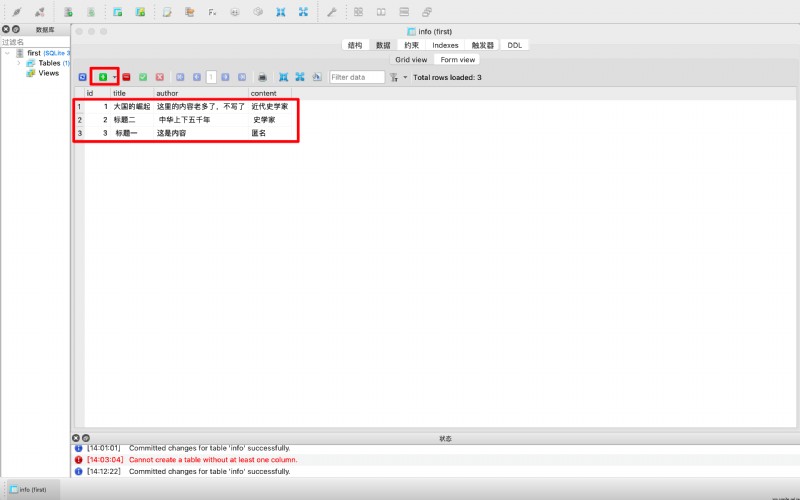Click the disconnect from database icon
This screenshot has height=500, width=800.
(x=40, y=12)
